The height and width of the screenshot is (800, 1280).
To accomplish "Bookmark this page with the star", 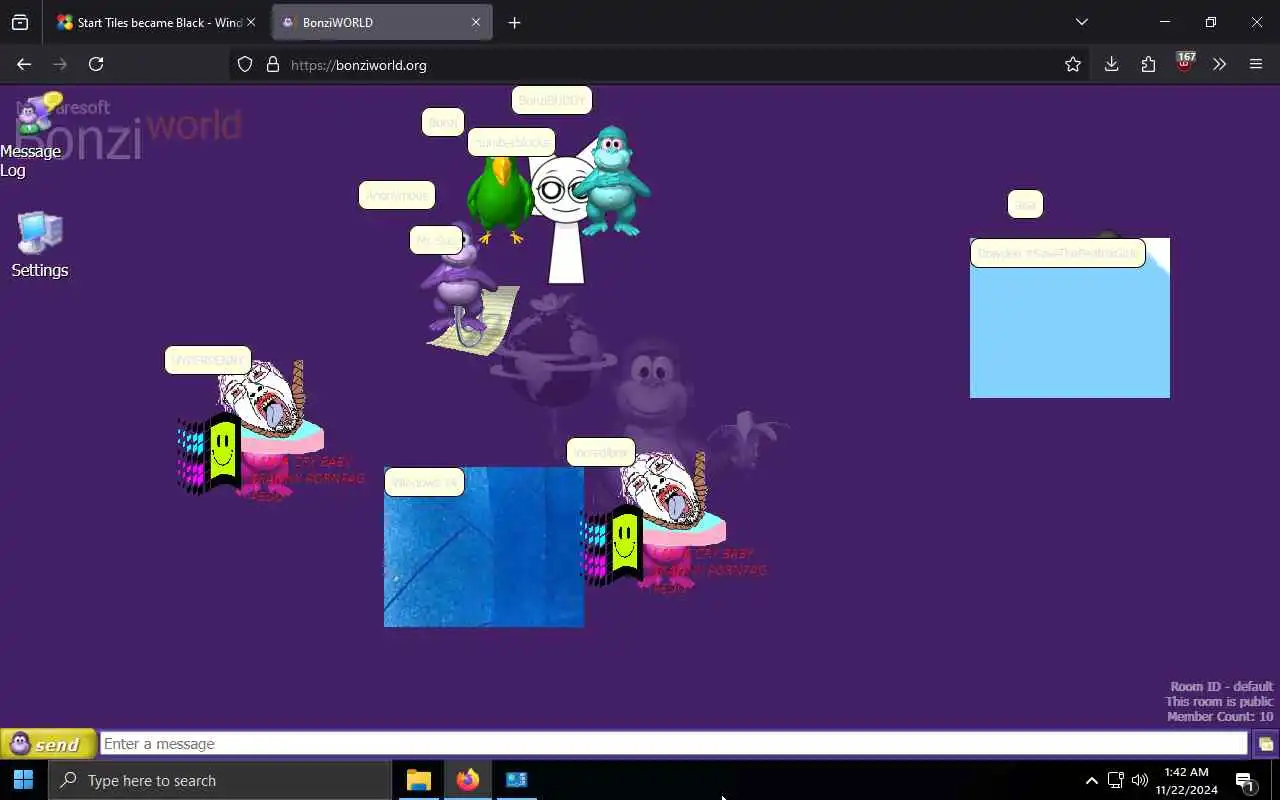I will click(x=1073, y=64).
